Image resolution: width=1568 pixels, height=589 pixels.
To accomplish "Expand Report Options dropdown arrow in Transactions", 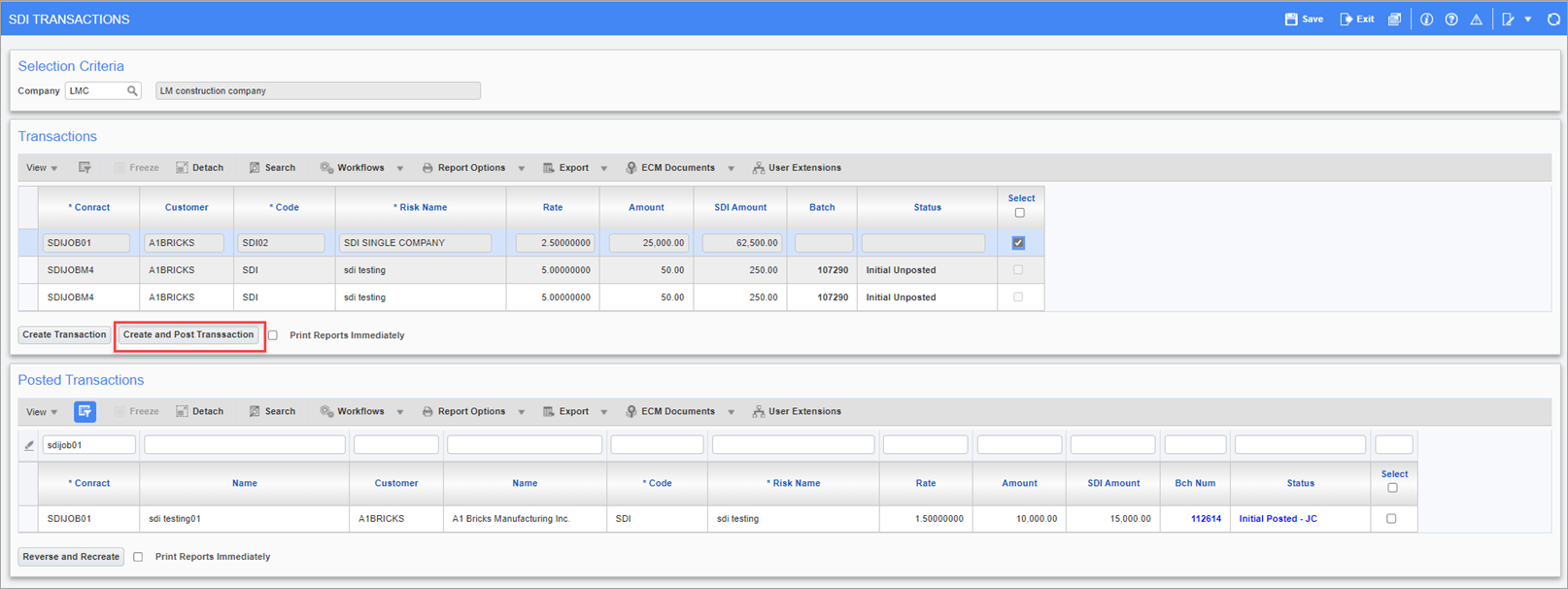I will (x=522, y=169).
